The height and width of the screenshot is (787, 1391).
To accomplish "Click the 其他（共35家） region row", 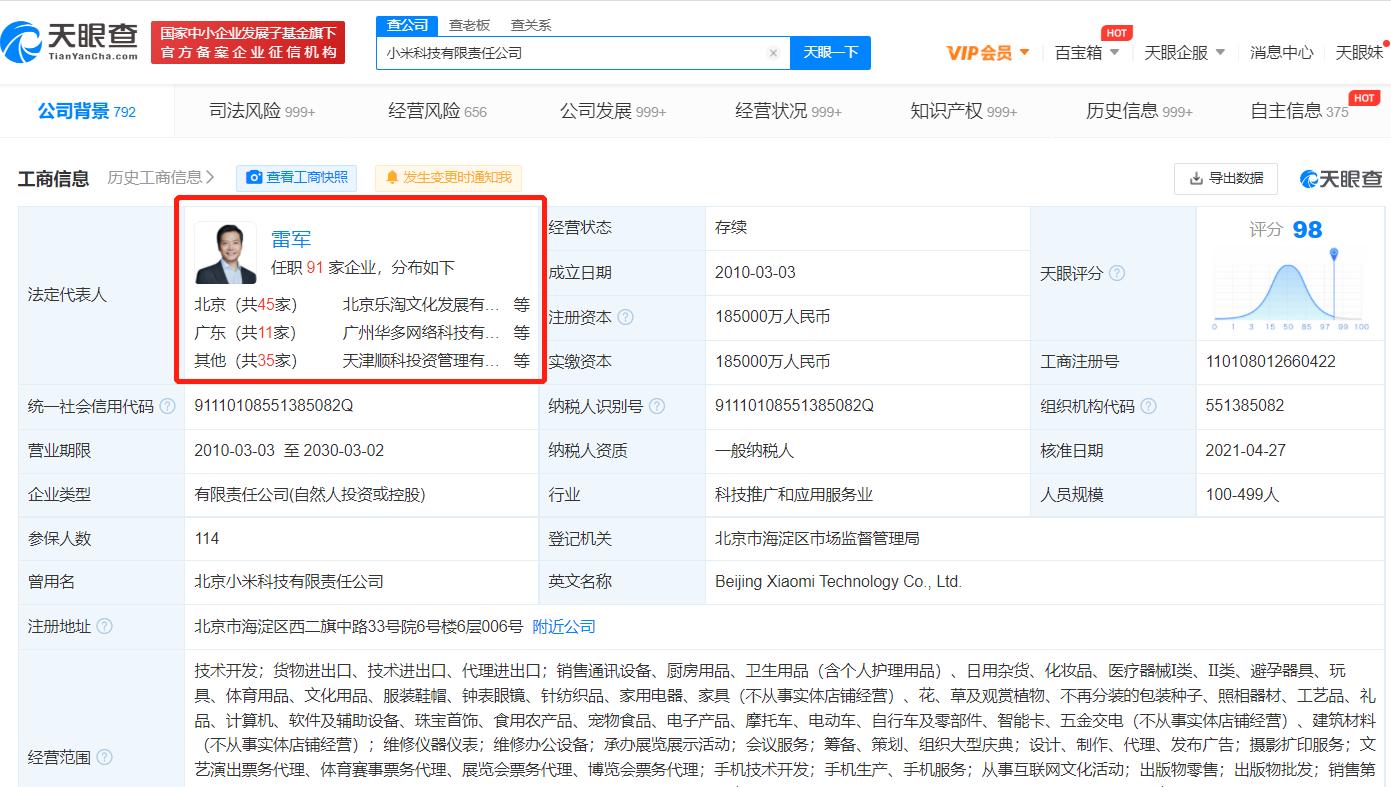I will (245, 361).
